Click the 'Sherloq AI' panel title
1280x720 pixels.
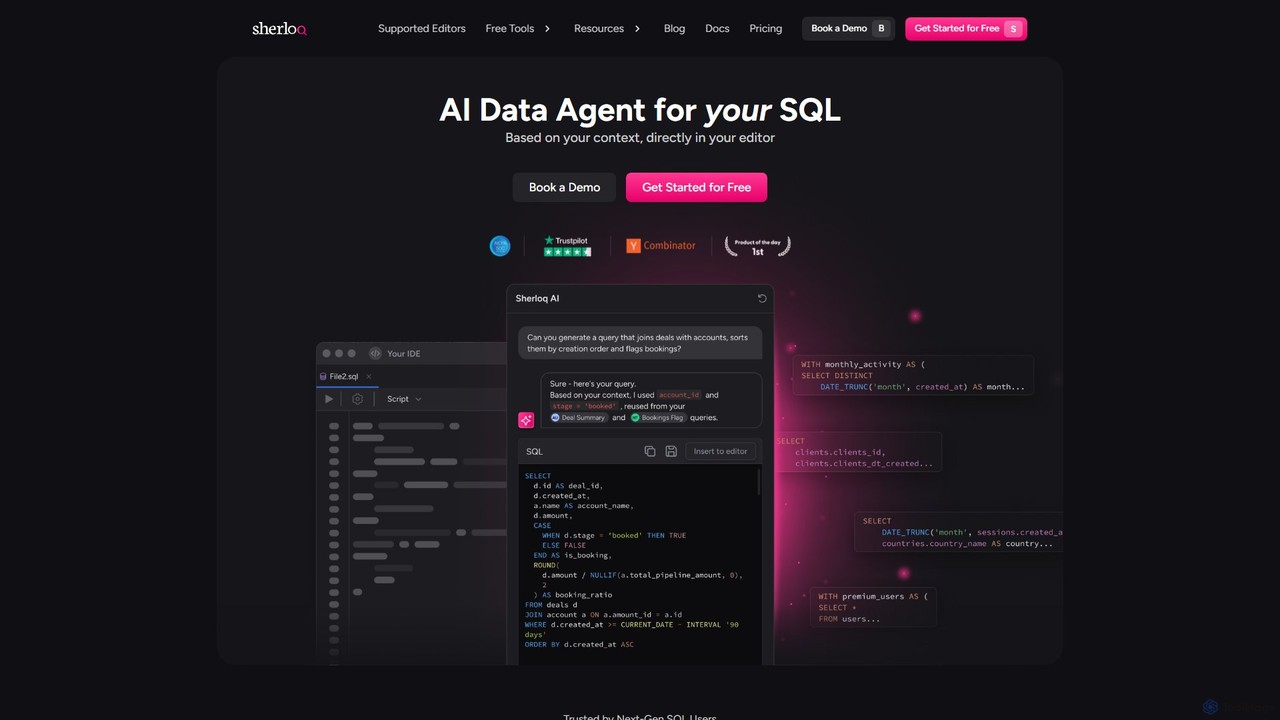tap(537, 298)
